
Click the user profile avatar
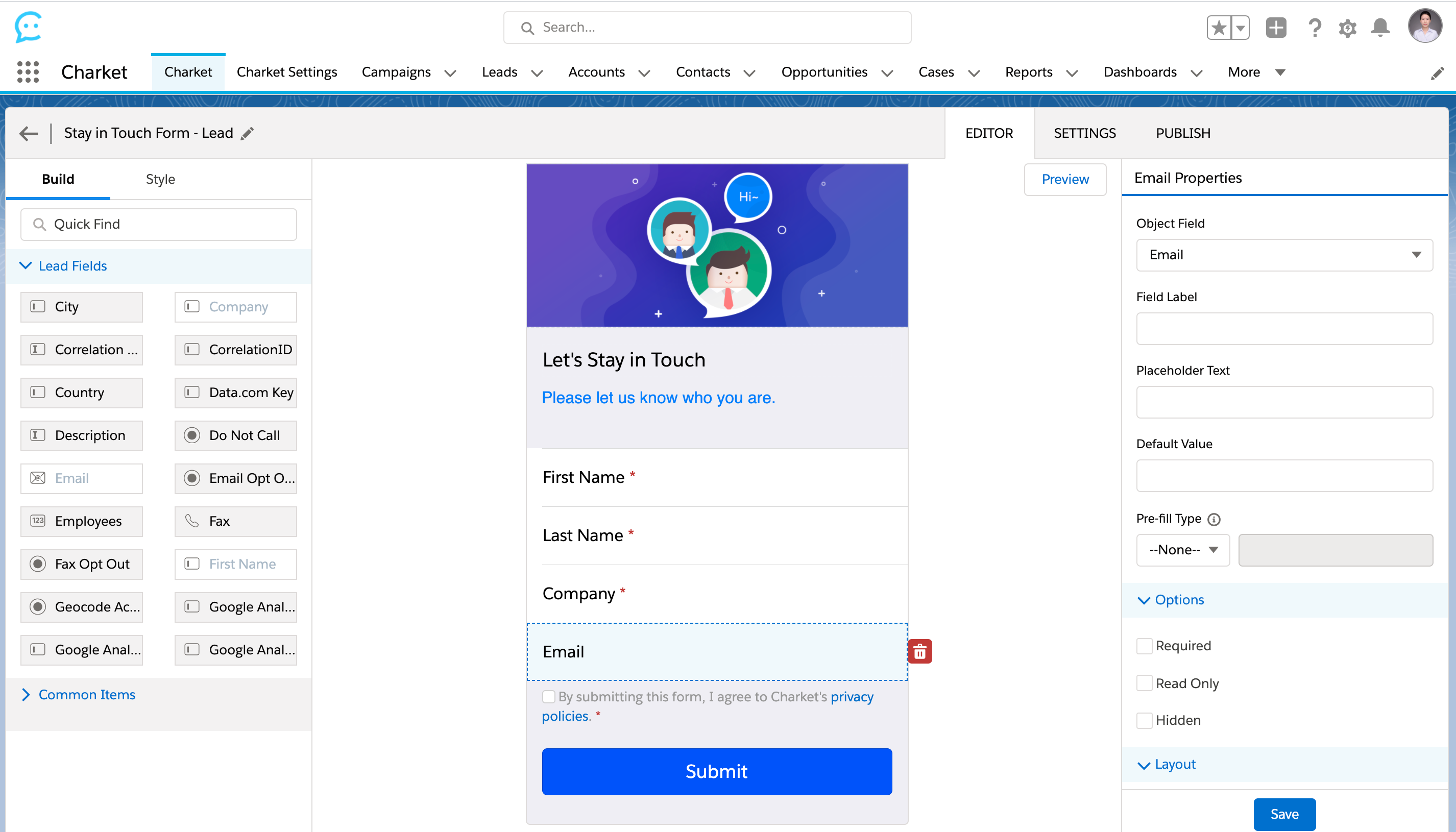click(x=1424, y=26)
